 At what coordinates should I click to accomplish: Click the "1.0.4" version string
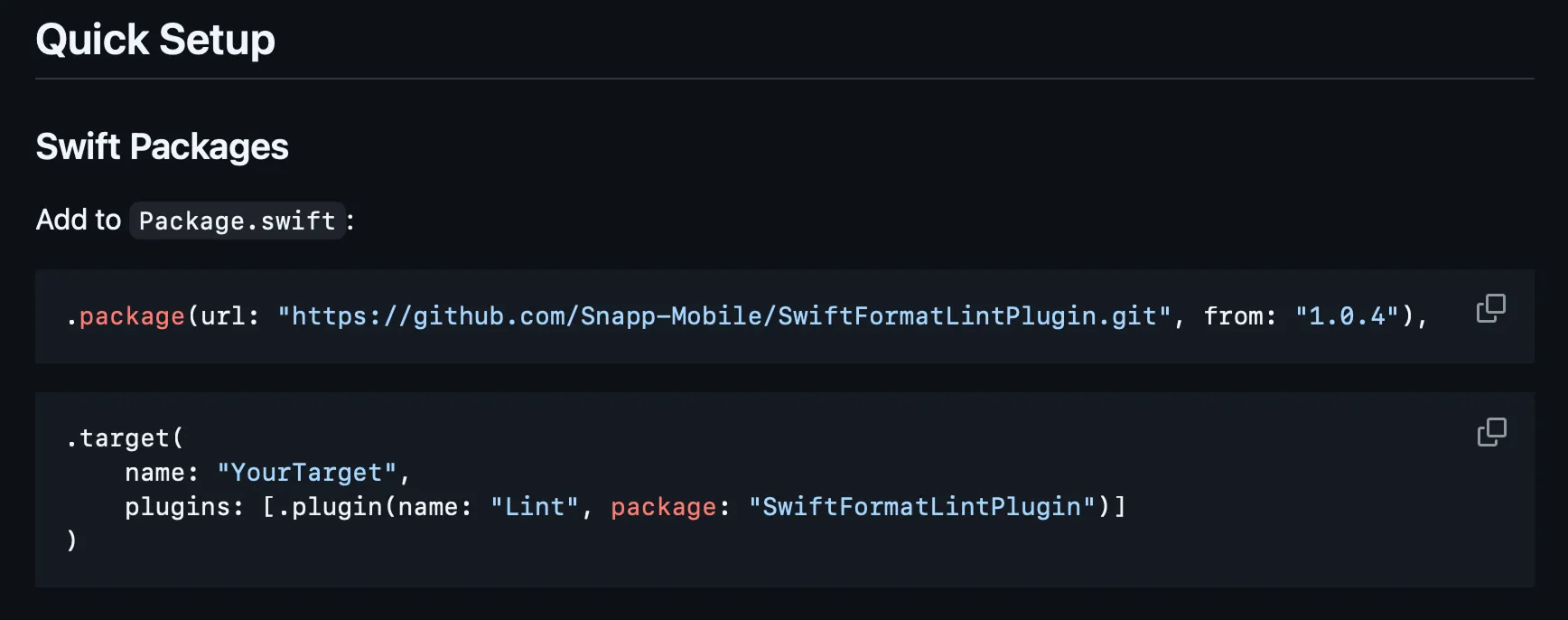coord(1347,316)
